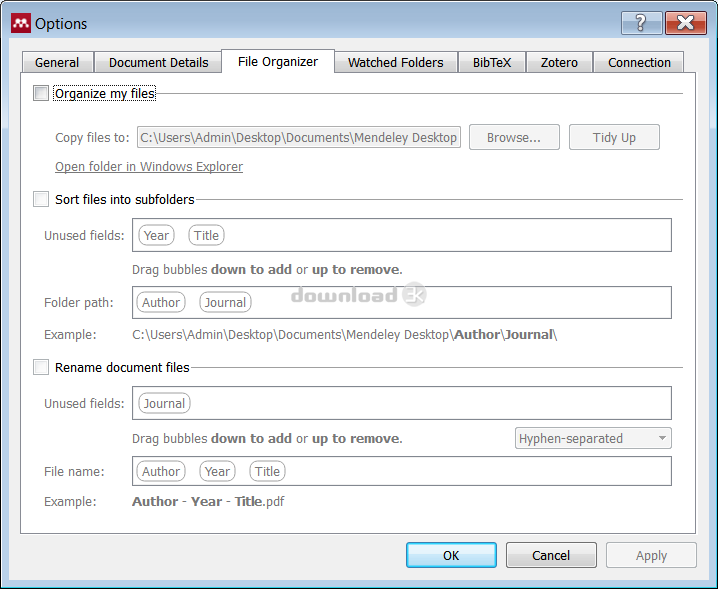Close the Options dialog with X

tap(685, 22)
